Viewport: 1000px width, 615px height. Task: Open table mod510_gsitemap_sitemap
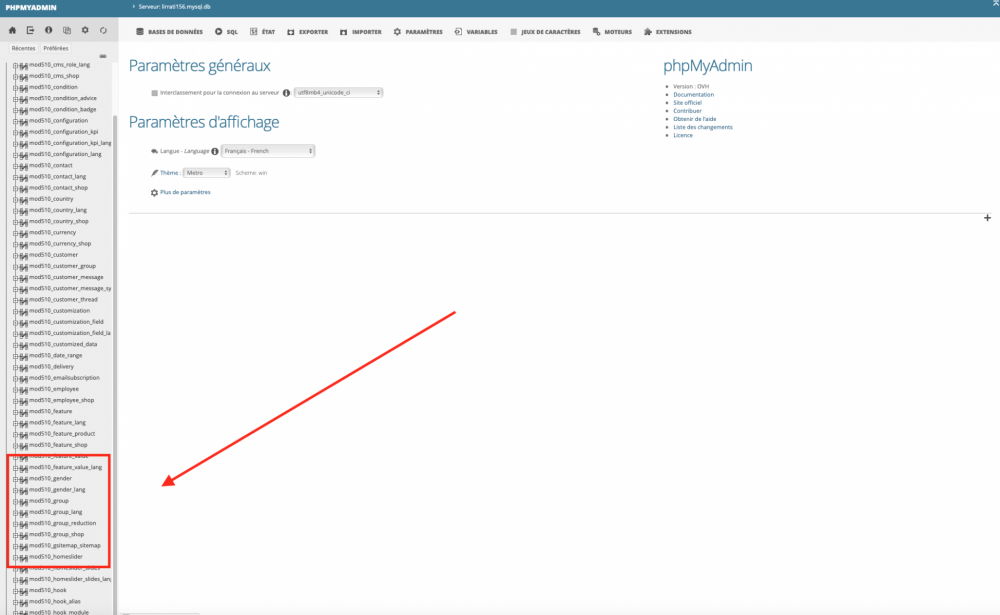pyautogui.click(x=65, y=545)
